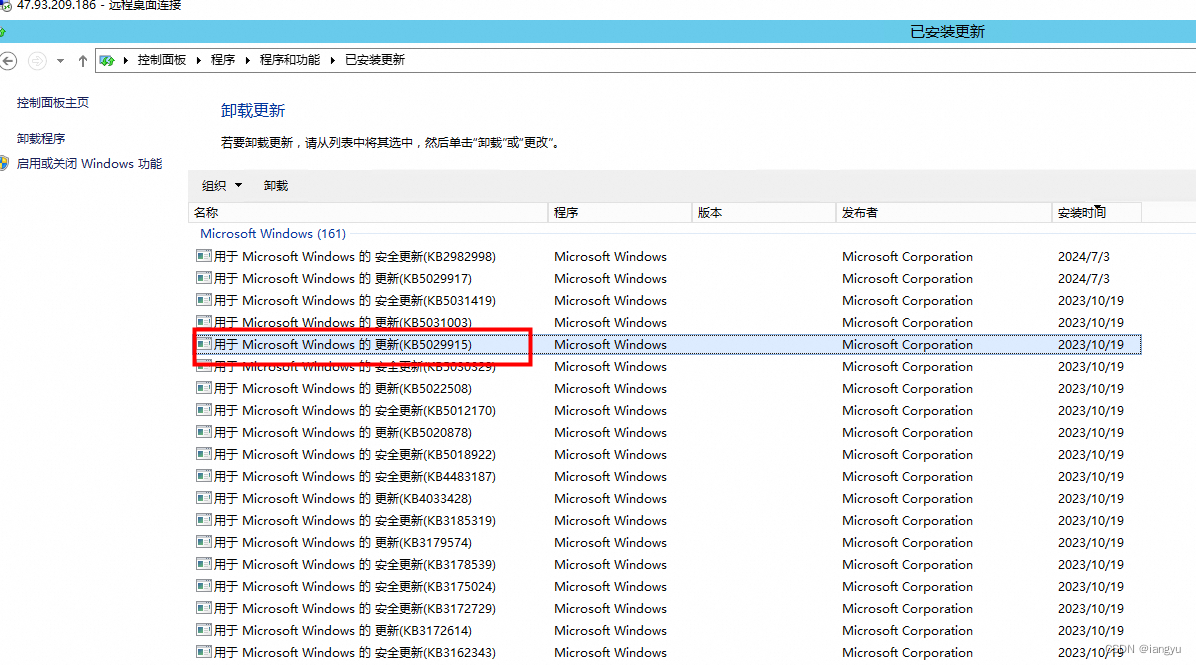This screenshot has height=665, width=1196.
Task: Click the icon of update KB3185319
Action: point(204,520)
